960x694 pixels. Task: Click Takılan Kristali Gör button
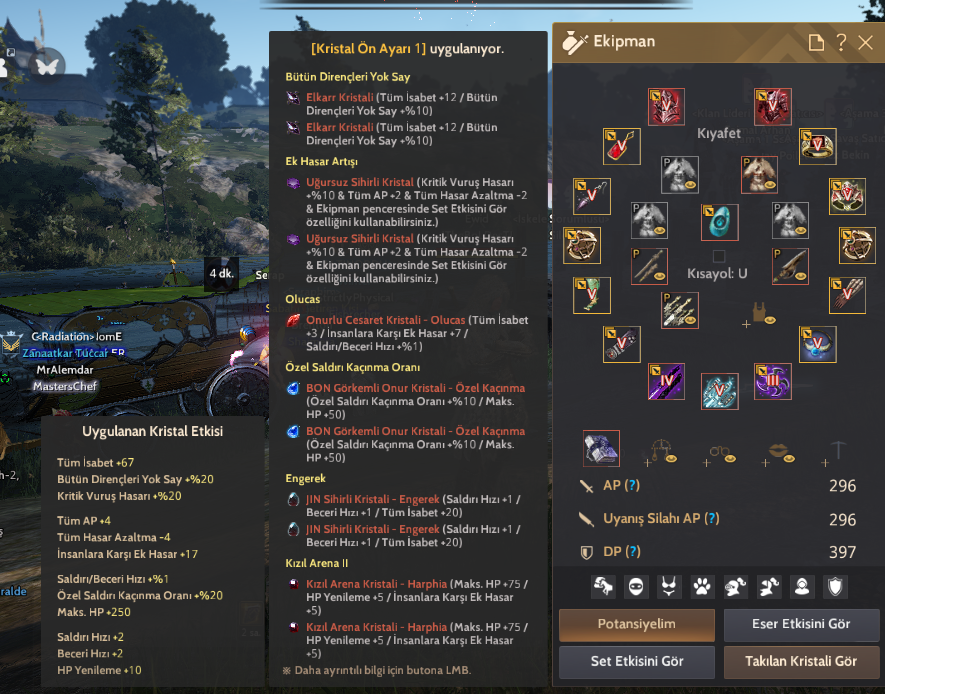[x=801, y=662]
